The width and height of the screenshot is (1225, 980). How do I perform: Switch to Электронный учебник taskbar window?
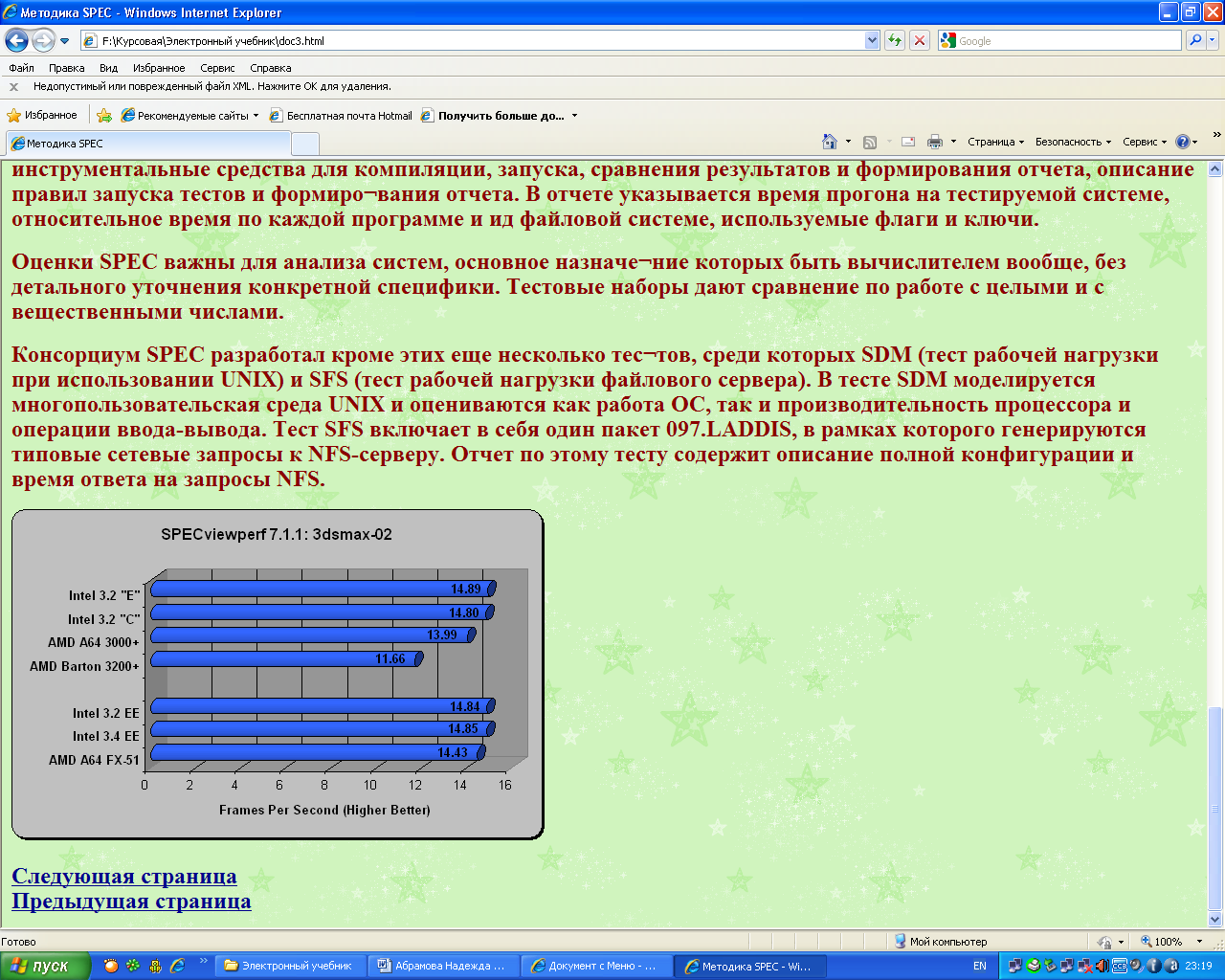tap(290, 966)
